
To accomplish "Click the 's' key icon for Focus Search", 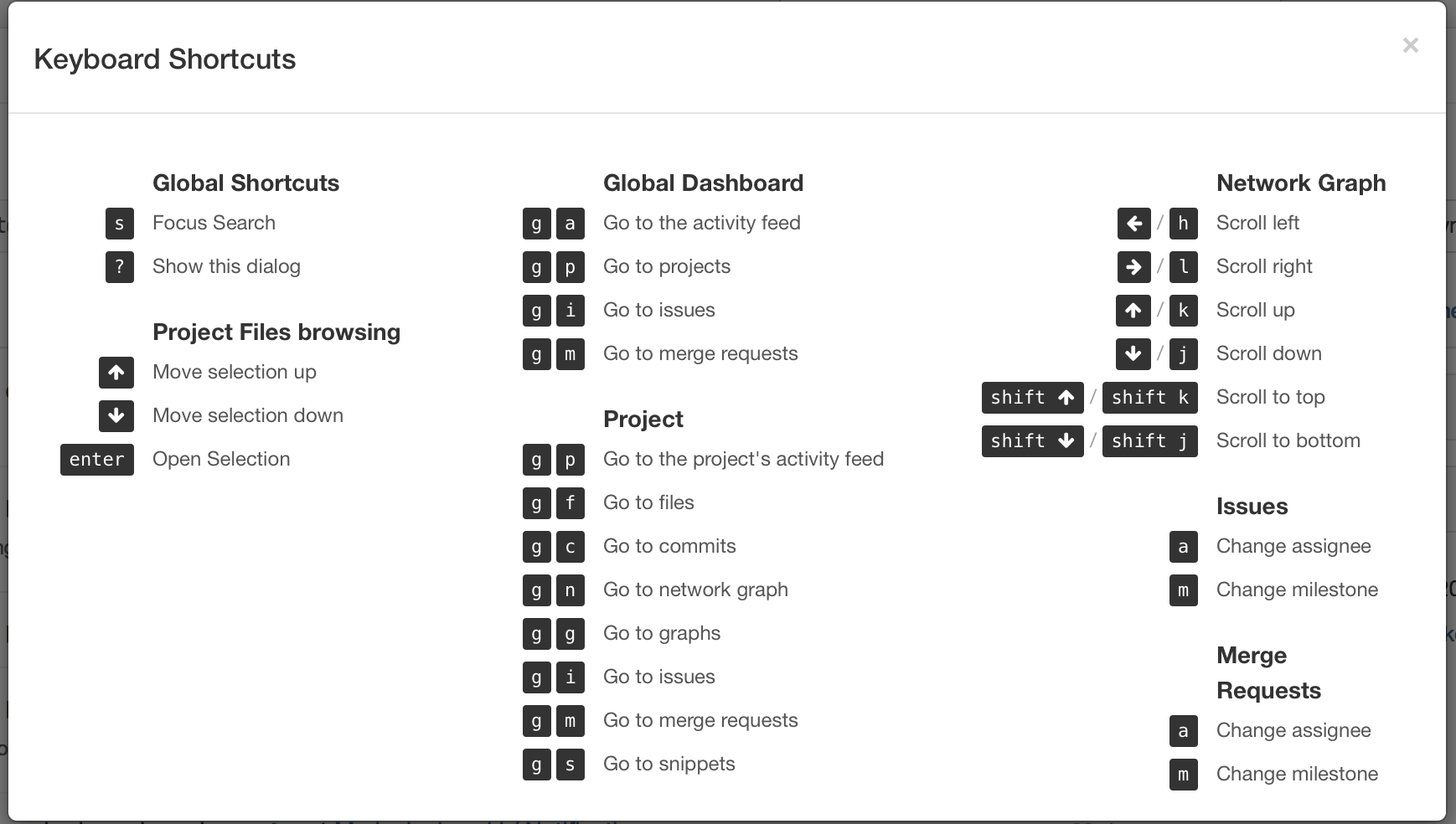I will coord(119,224).
